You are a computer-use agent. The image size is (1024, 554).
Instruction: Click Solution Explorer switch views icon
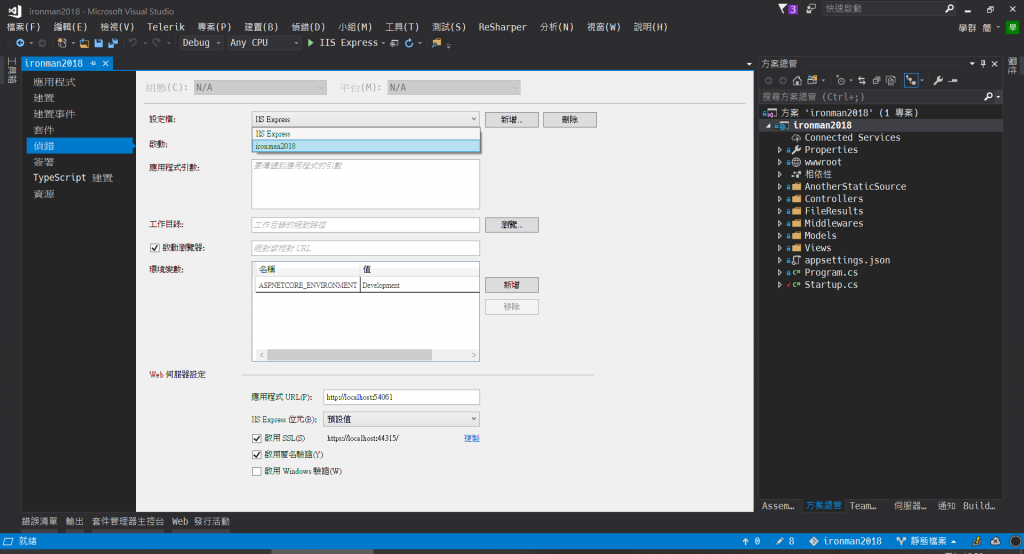pos(812,80)
